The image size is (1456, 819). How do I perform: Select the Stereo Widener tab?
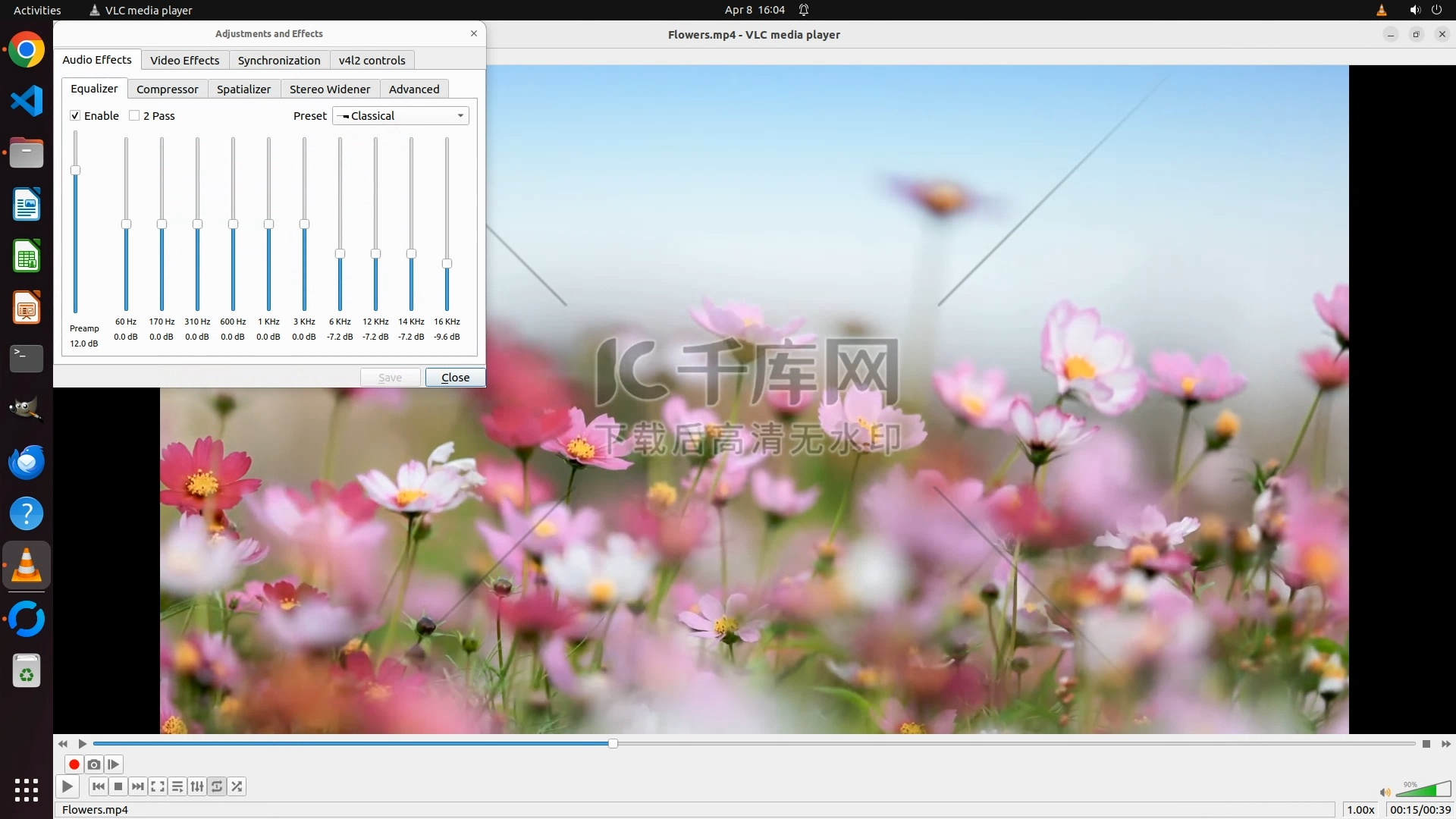(329, 89)
